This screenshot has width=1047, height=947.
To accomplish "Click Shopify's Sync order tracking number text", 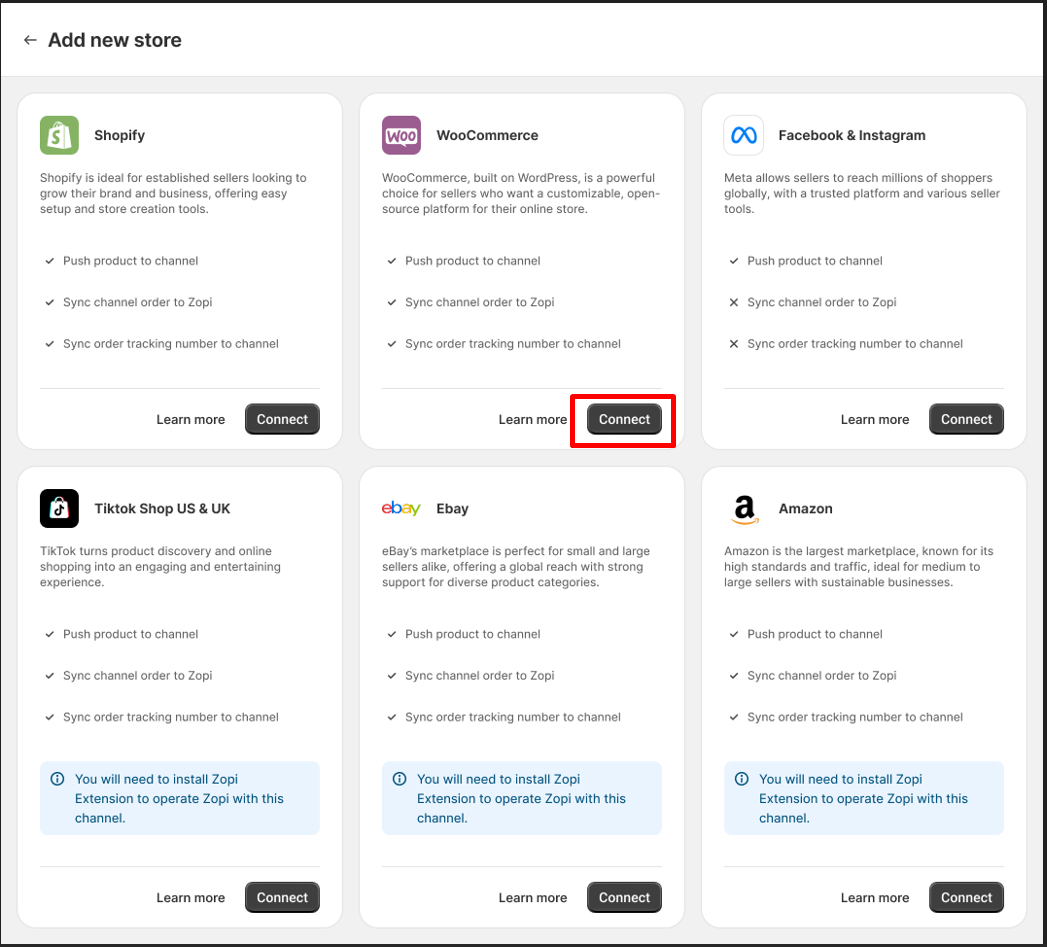I will click(x=171, y=344).
